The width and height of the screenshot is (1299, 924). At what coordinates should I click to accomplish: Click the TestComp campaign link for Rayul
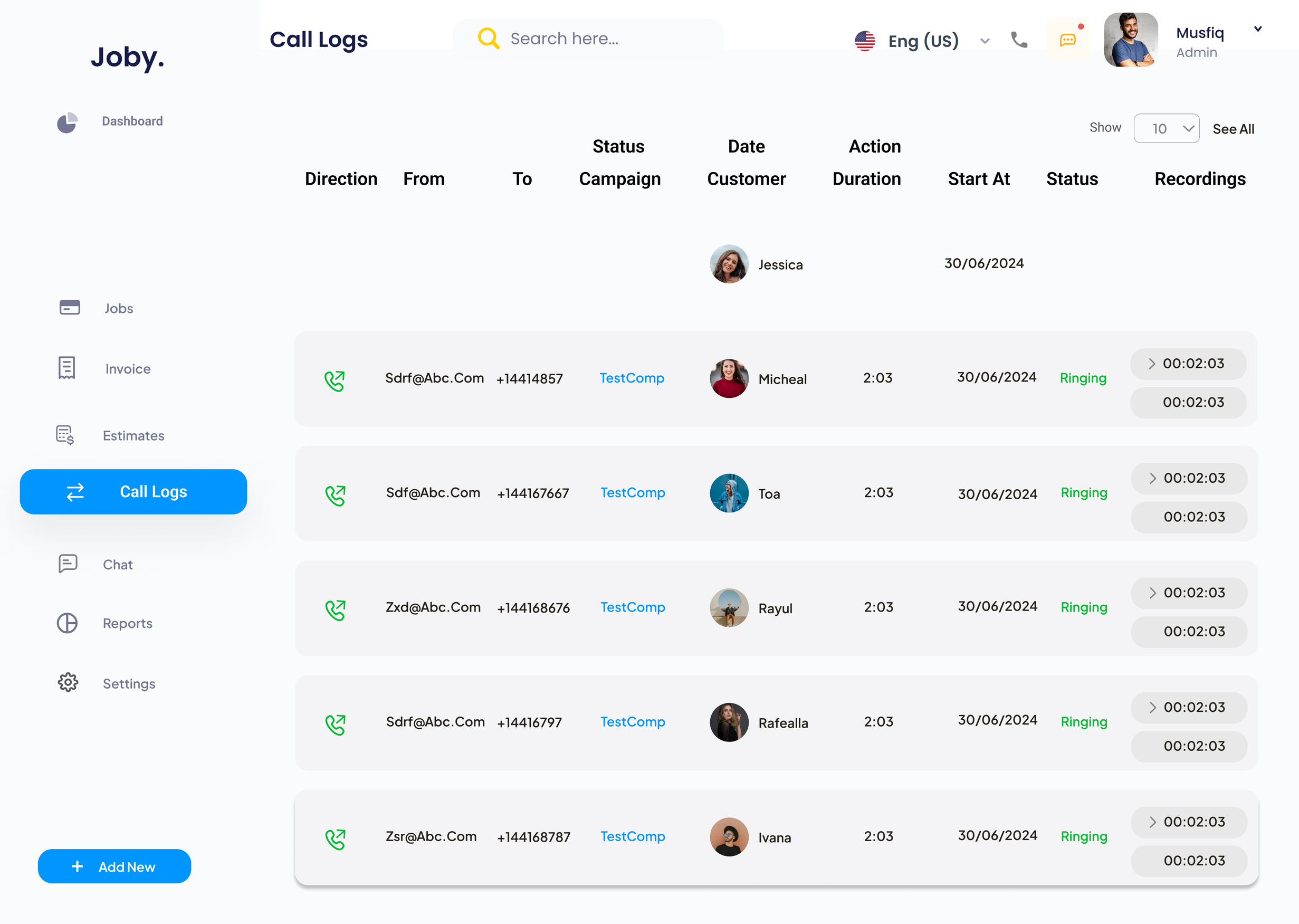632,607
